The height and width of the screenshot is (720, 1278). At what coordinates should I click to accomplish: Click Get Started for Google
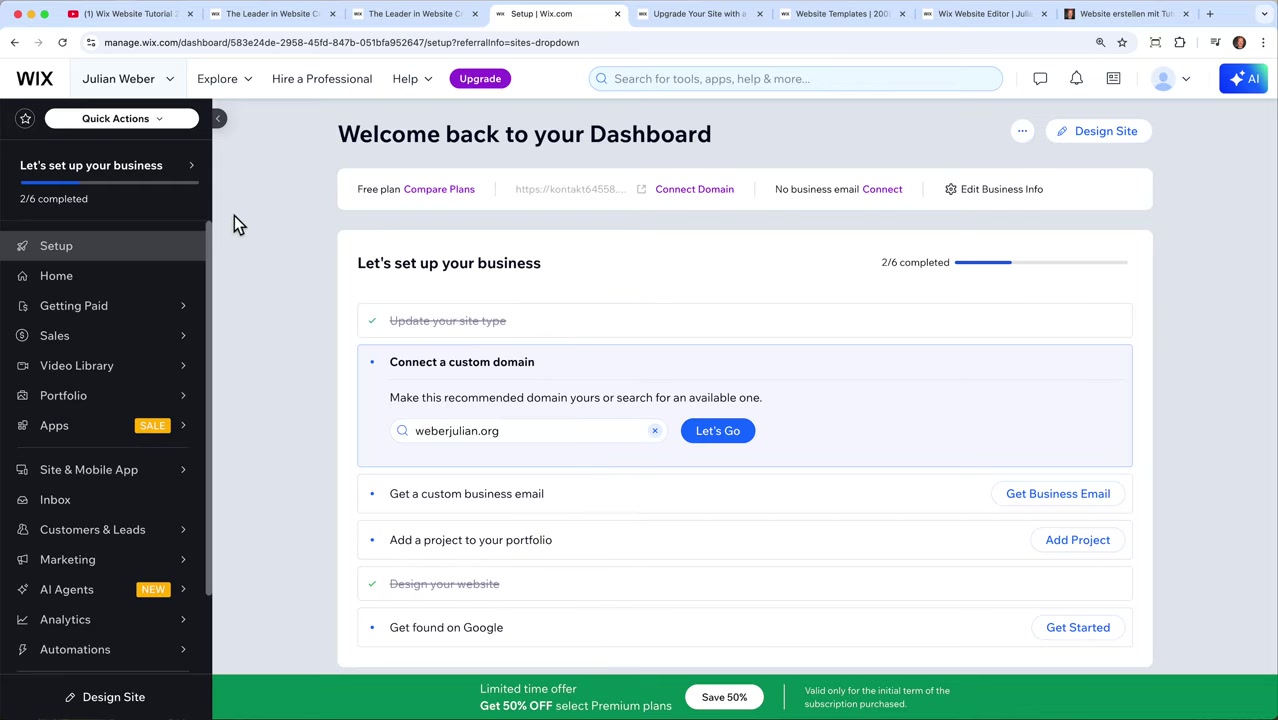click(x=1078, y=628)
